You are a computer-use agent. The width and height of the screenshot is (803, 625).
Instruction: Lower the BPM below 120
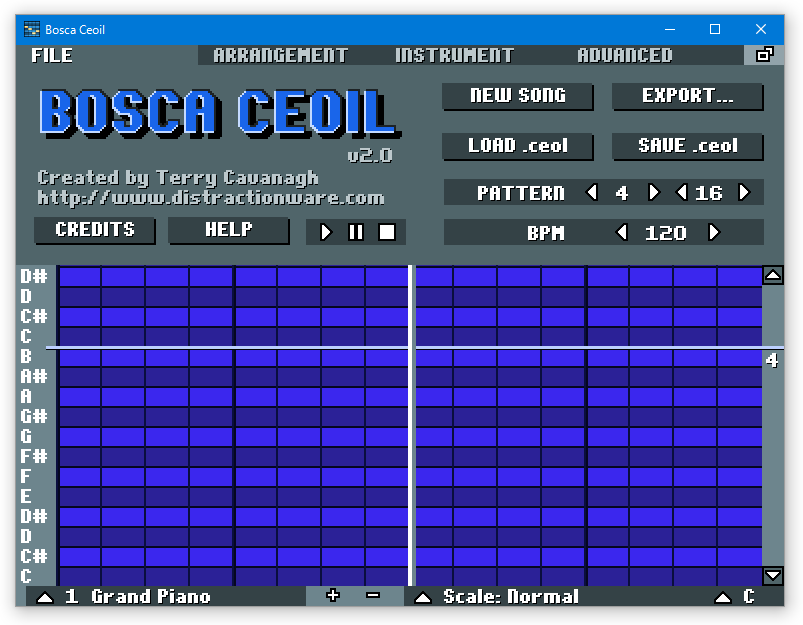tap(622, 232)
